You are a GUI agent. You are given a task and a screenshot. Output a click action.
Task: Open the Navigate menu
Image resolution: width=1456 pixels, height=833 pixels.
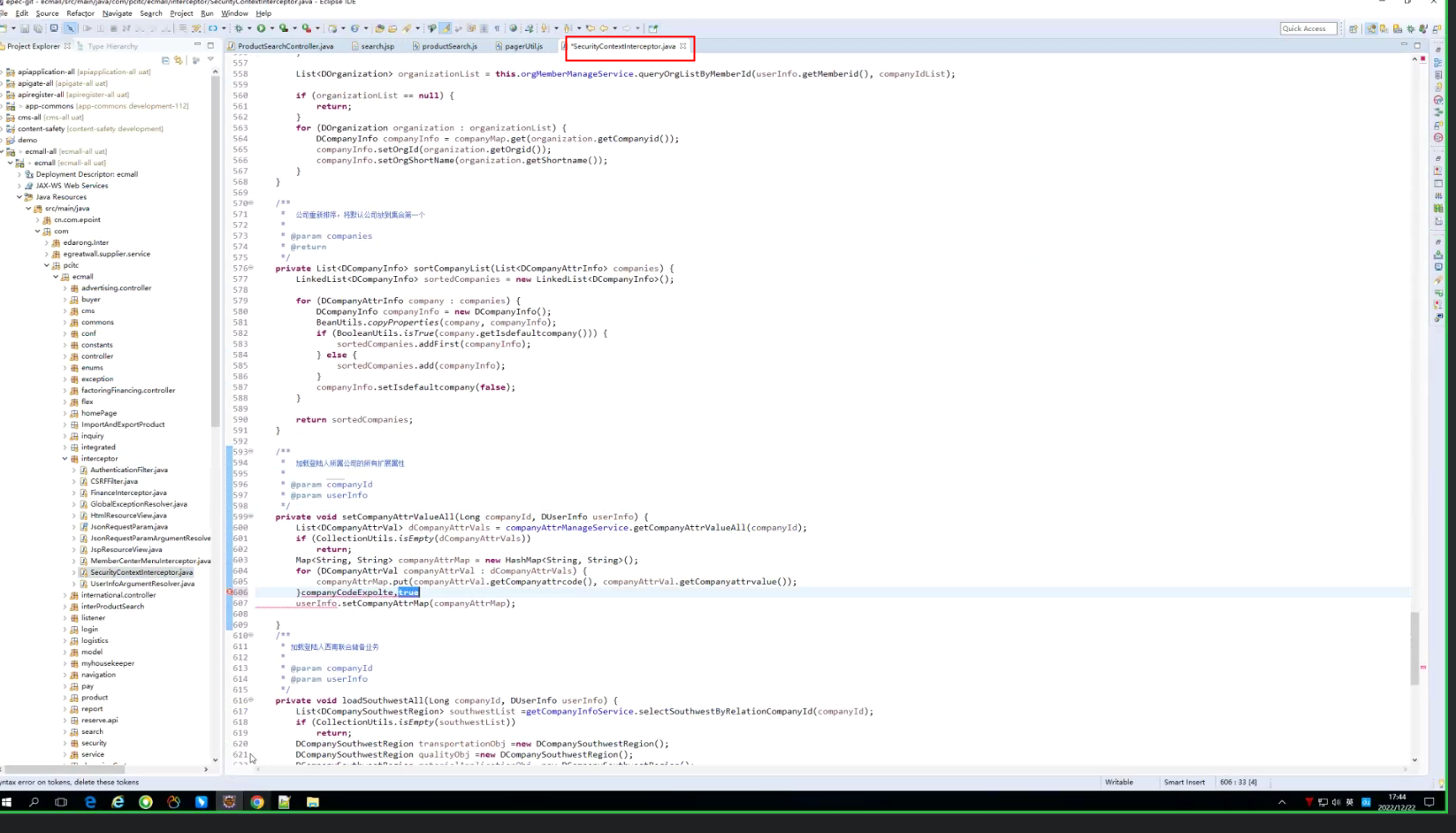click(x=117, y=13)
